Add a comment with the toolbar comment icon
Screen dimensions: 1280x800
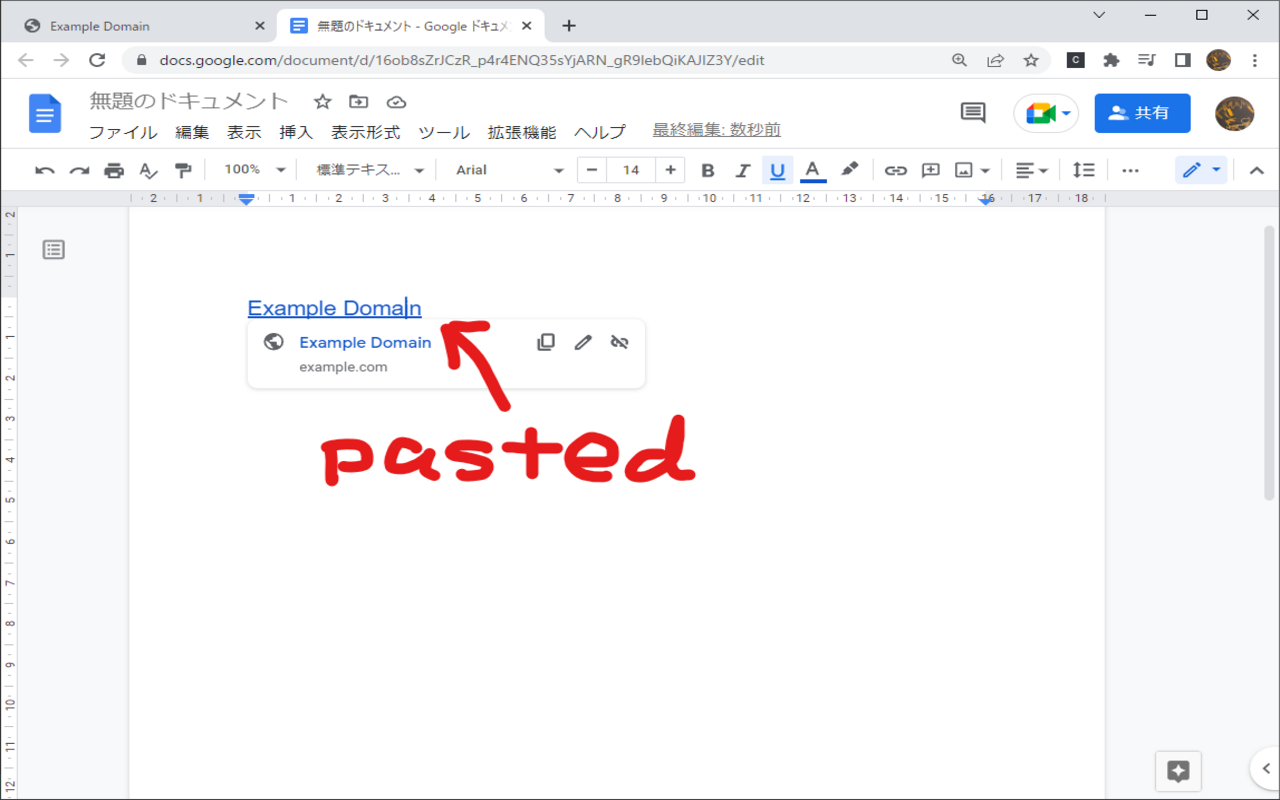pos(930,171)
